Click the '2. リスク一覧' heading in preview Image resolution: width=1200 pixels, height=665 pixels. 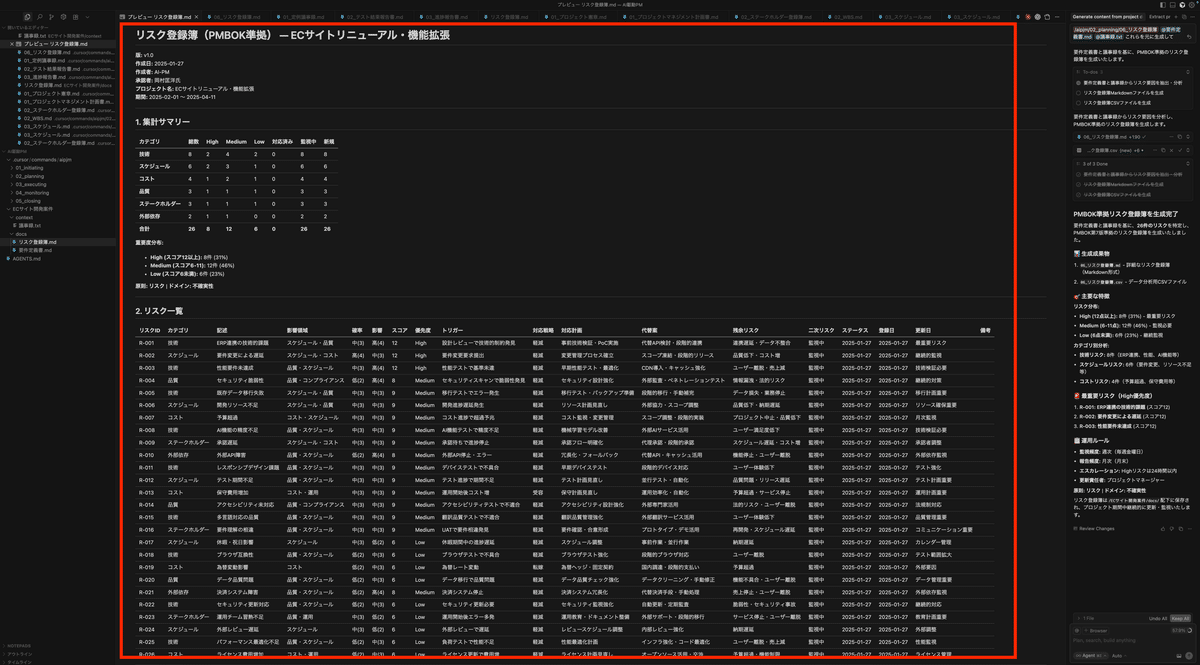click(x=159, y=311)
